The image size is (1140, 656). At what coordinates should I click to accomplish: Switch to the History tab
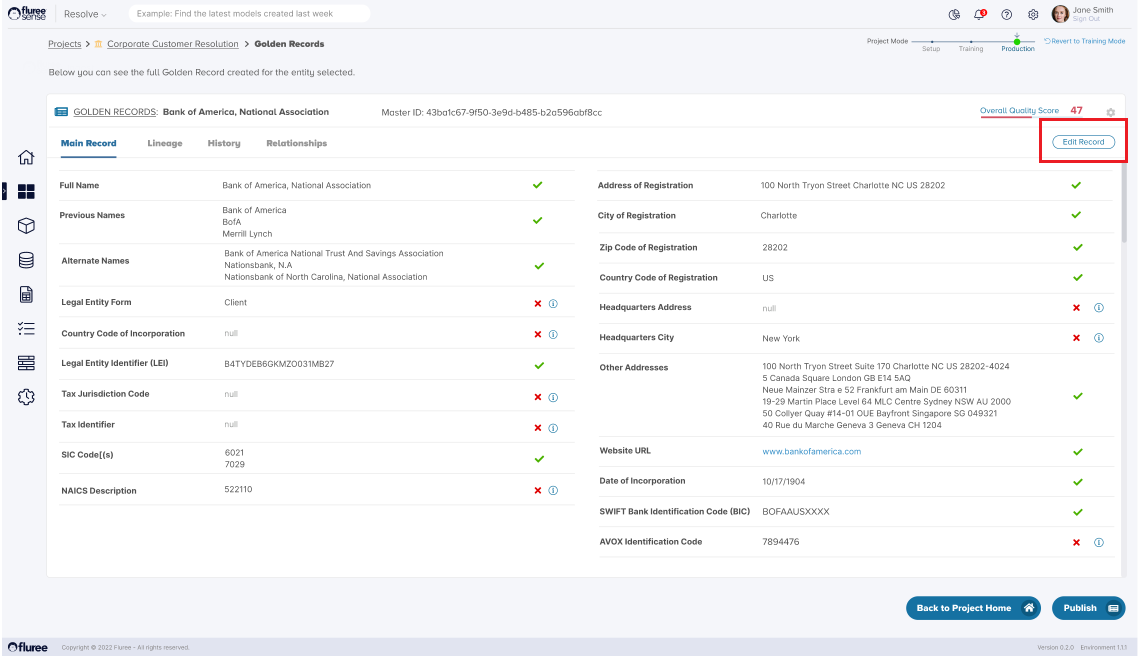tap(224, 143)
